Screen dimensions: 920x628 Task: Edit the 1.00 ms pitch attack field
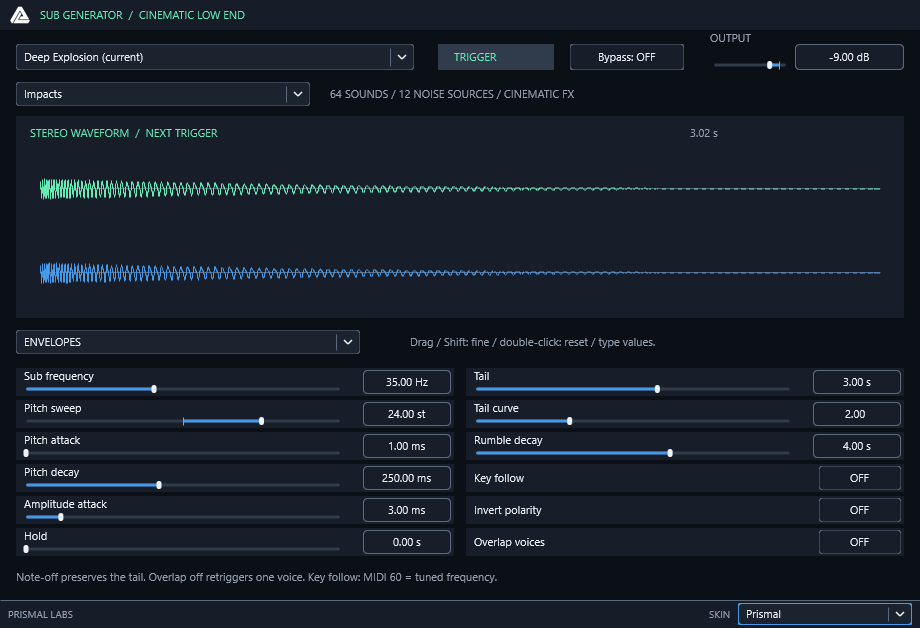(407, 446)
